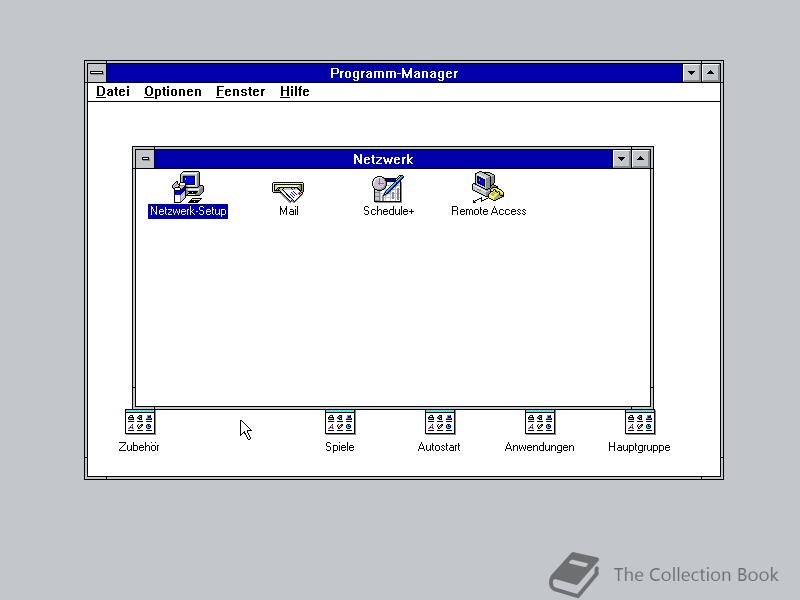Click the Schedule+ label text

(388, 211)
